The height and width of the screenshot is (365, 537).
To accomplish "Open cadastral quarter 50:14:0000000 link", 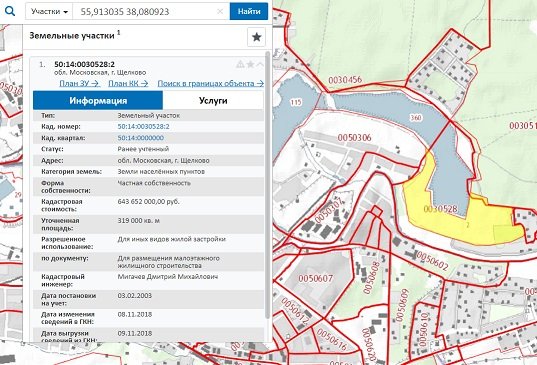I will (x=141, y=138).
